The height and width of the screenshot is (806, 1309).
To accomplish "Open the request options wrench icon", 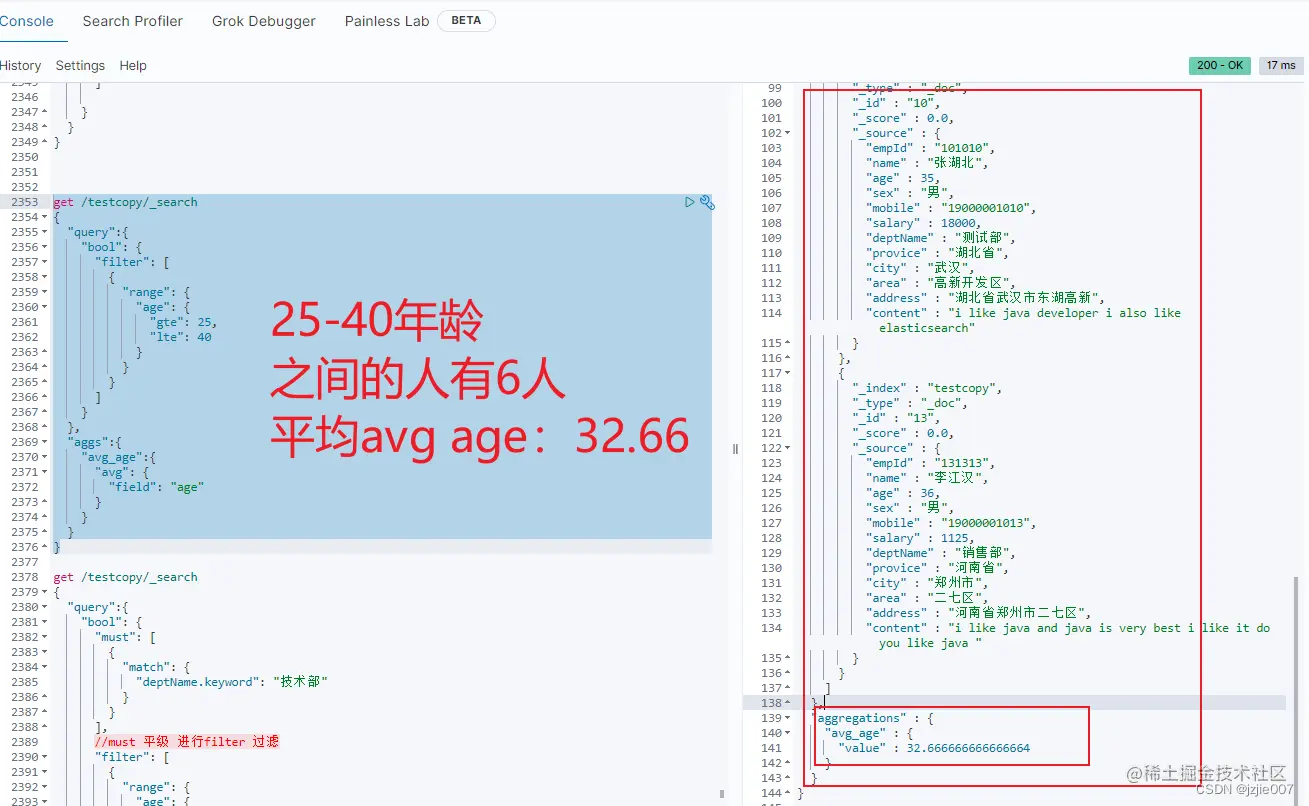I will (707, 202).
